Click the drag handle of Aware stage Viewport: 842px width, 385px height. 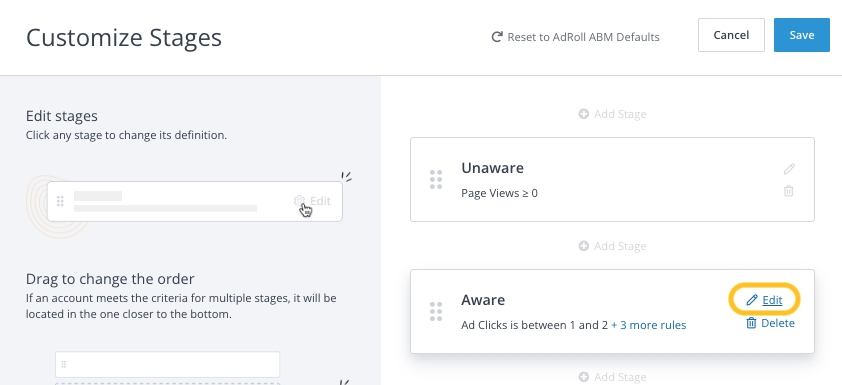[436, 311]
